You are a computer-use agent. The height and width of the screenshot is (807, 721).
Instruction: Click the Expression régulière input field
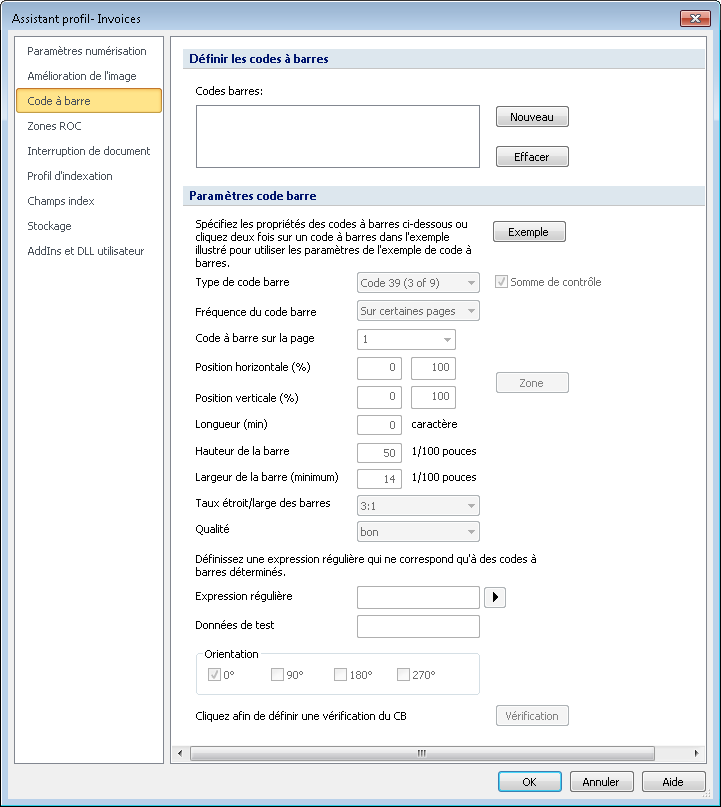[x=418, y=598]
